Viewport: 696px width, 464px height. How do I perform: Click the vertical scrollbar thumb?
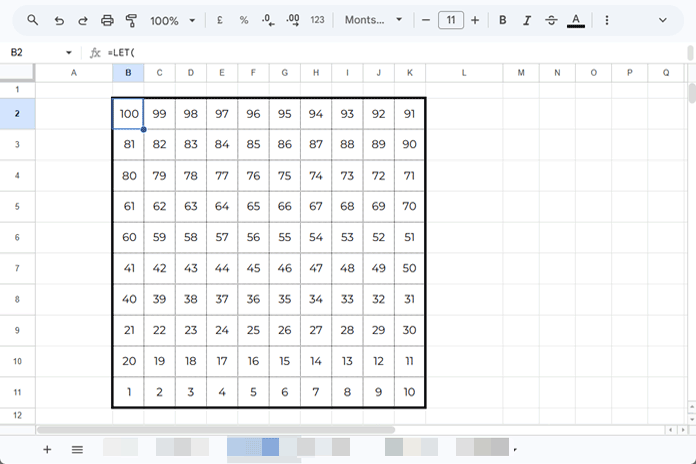click(692, 93)
